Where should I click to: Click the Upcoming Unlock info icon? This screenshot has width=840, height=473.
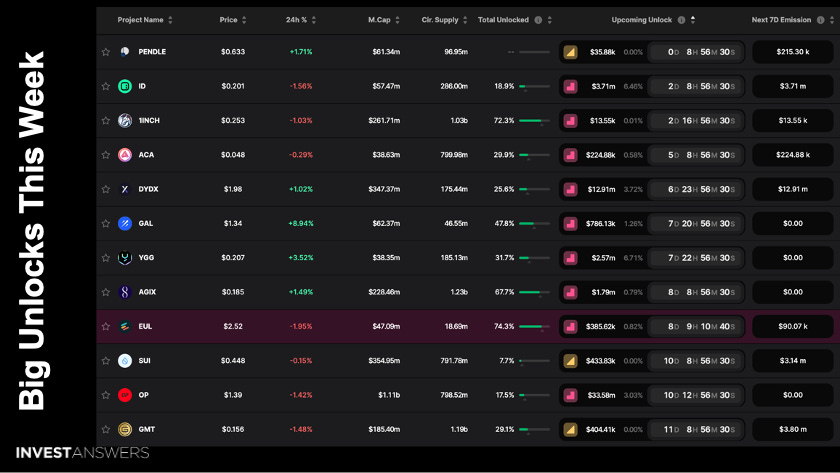[681, 20]
